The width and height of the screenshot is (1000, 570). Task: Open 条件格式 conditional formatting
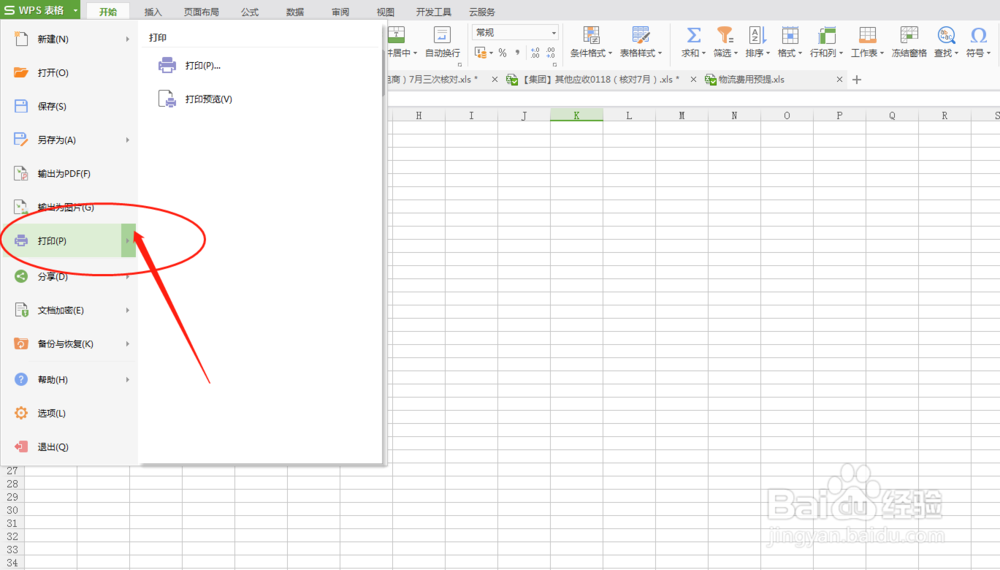point(591,42)
